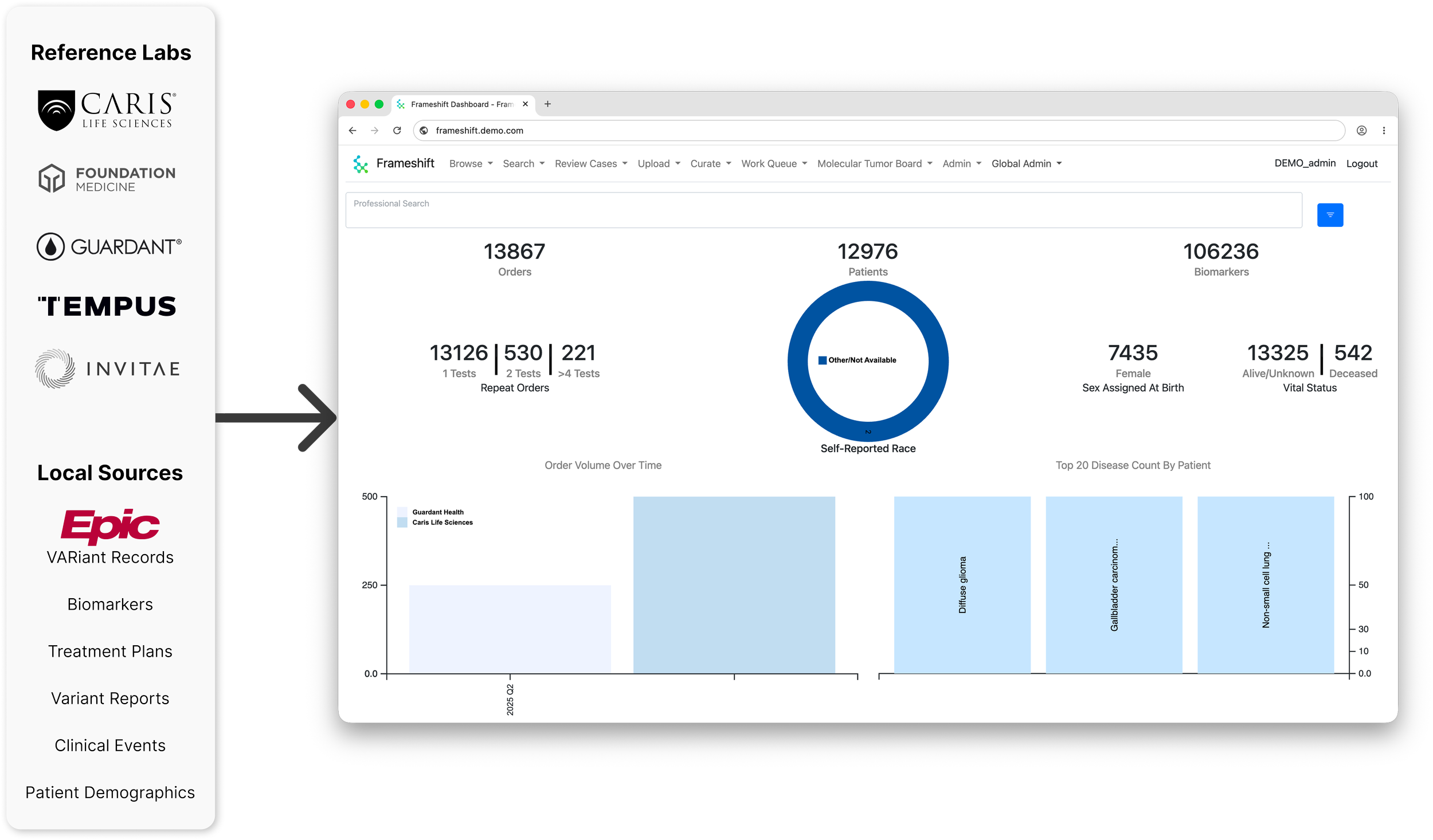1433x840 pixels.
Task: Focus the Professional Search field
Action: pos(824,210)
